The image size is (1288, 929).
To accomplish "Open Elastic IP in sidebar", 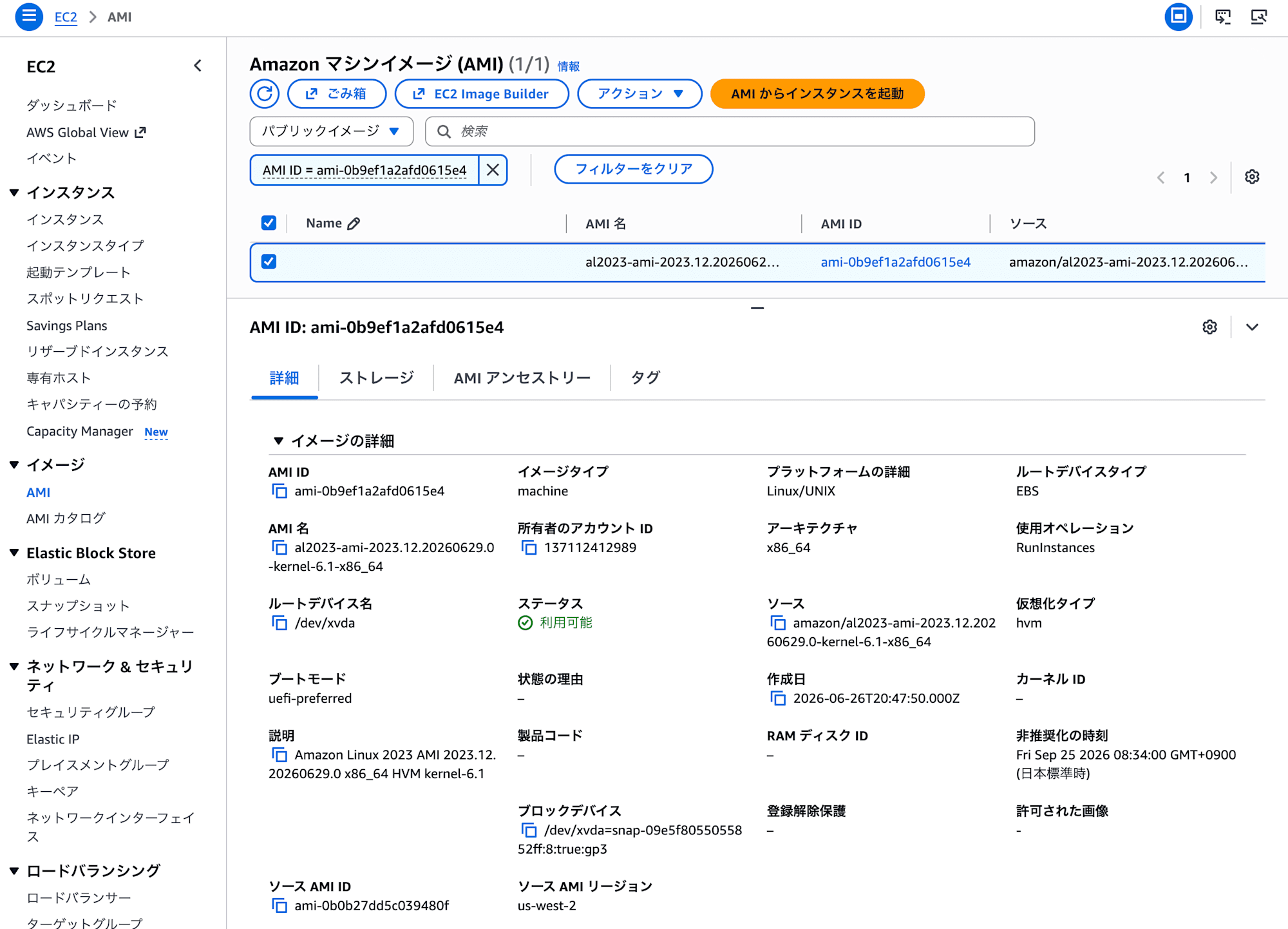I will coord(53,740).
